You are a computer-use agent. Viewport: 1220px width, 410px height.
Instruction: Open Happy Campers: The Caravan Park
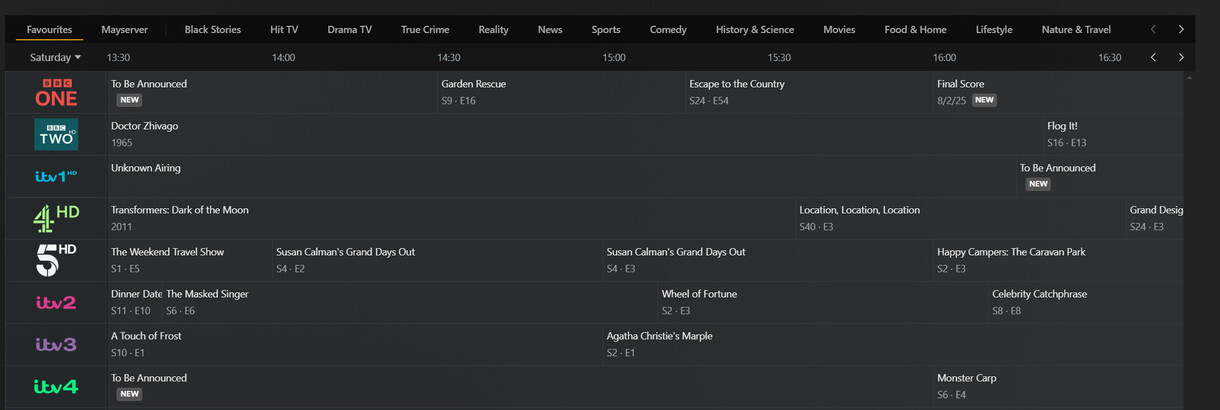(1058, 260)
